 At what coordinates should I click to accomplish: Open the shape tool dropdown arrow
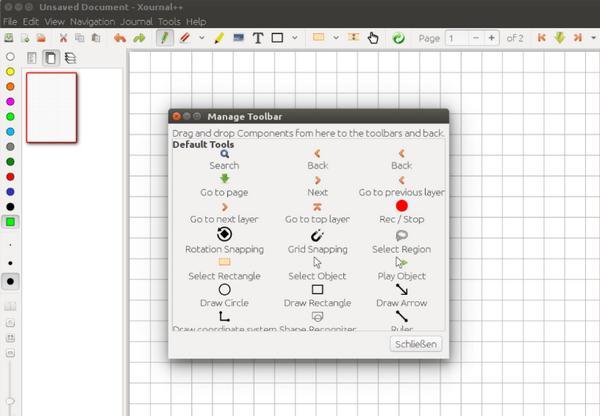[295, 38]
